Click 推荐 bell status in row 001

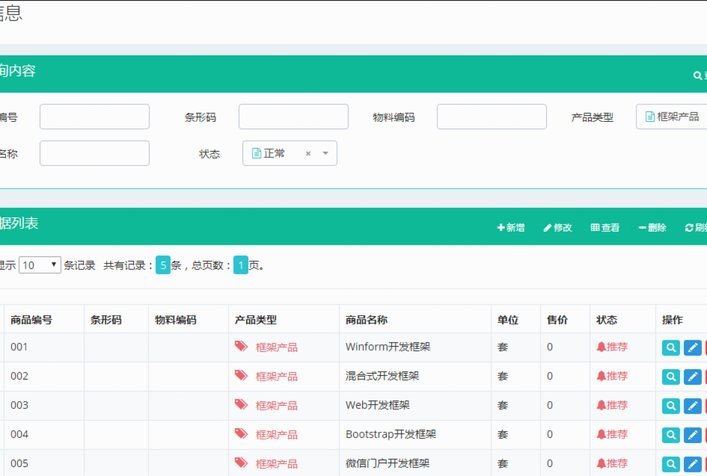coord(612,347)
